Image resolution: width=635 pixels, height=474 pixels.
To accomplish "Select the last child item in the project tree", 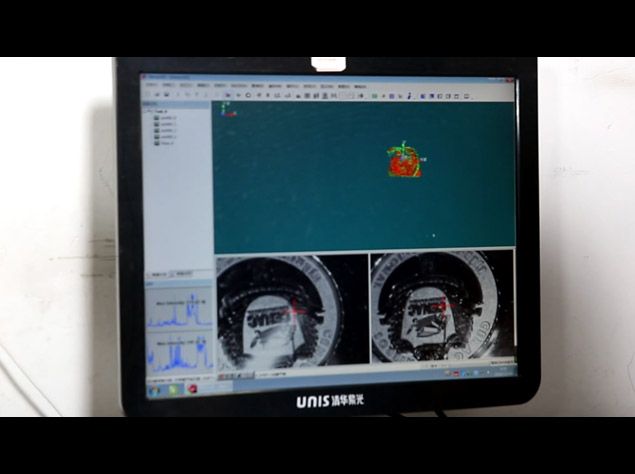I will 165,143.
